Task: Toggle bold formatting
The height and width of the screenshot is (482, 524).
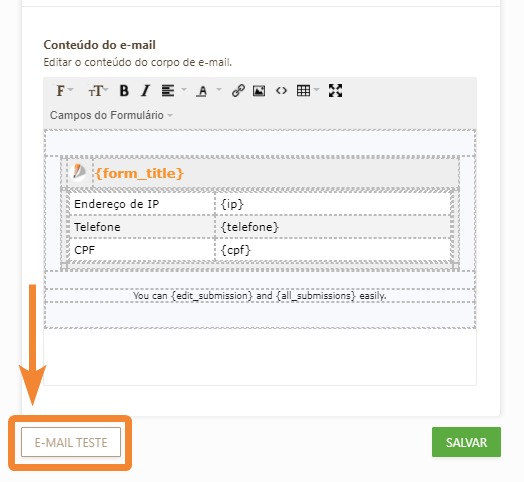Action: [x=124, y=91]
